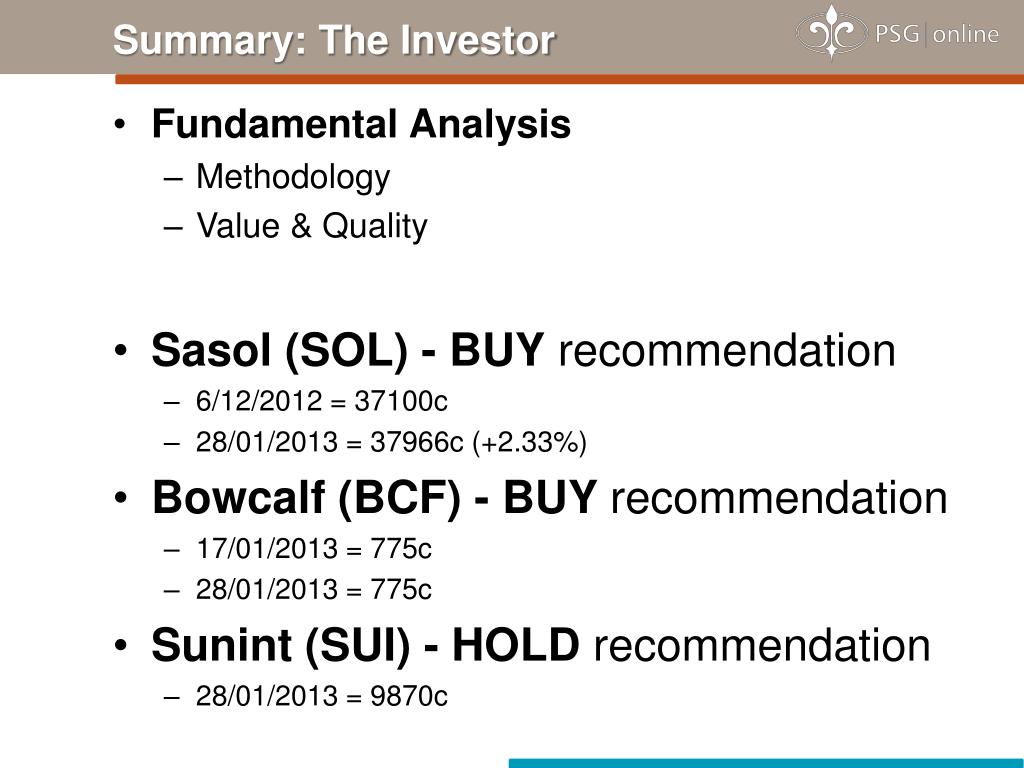The image size is (1024, 768).
Task: Click the Sasol (SOL) BUY recommendation line
Action: 523,351
